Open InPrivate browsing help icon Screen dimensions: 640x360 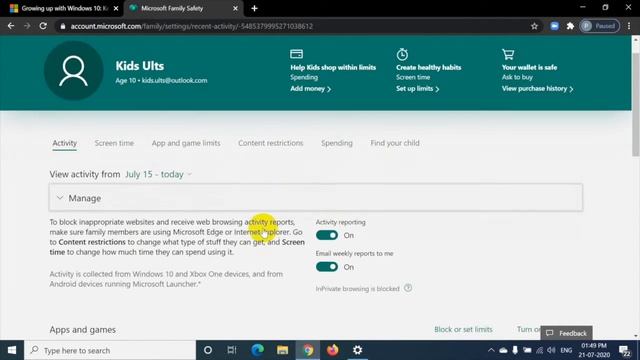tap(408, 288)
